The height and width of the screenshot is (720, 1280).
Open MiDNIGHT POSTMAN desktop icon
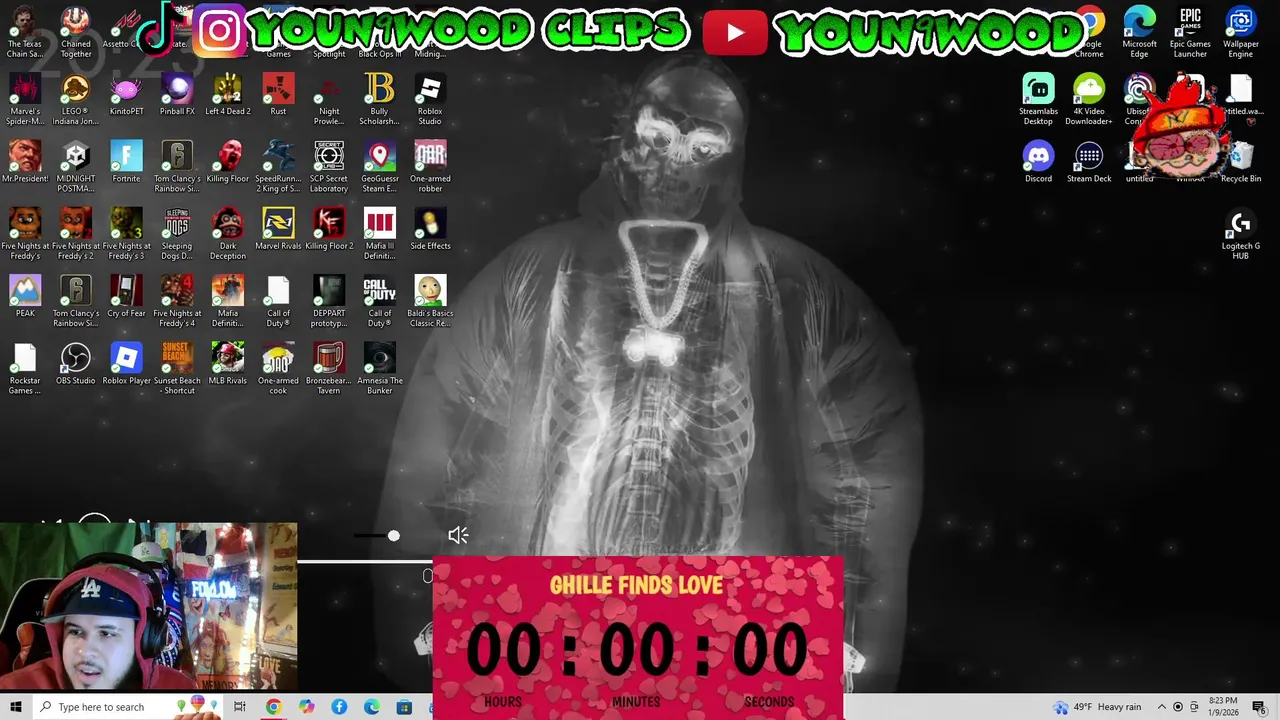pos(76,167)
